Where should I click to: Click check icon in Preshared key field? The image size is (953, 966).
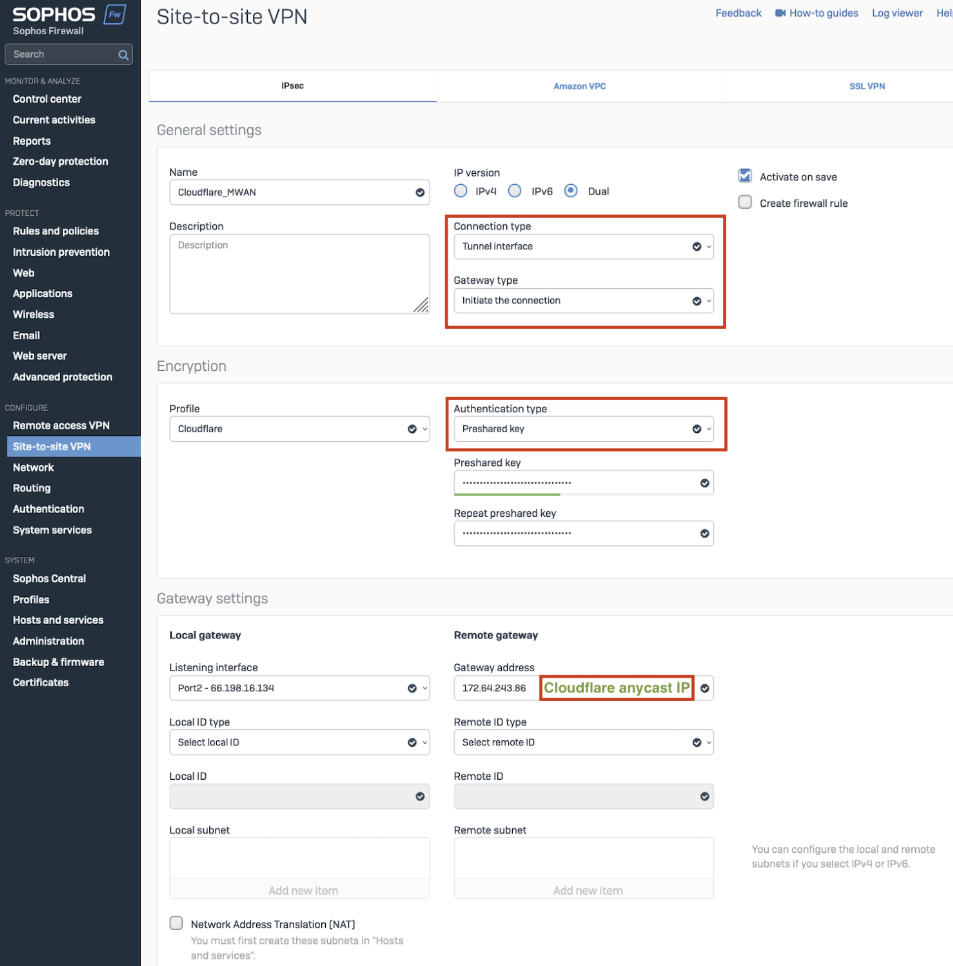point(704,483)
